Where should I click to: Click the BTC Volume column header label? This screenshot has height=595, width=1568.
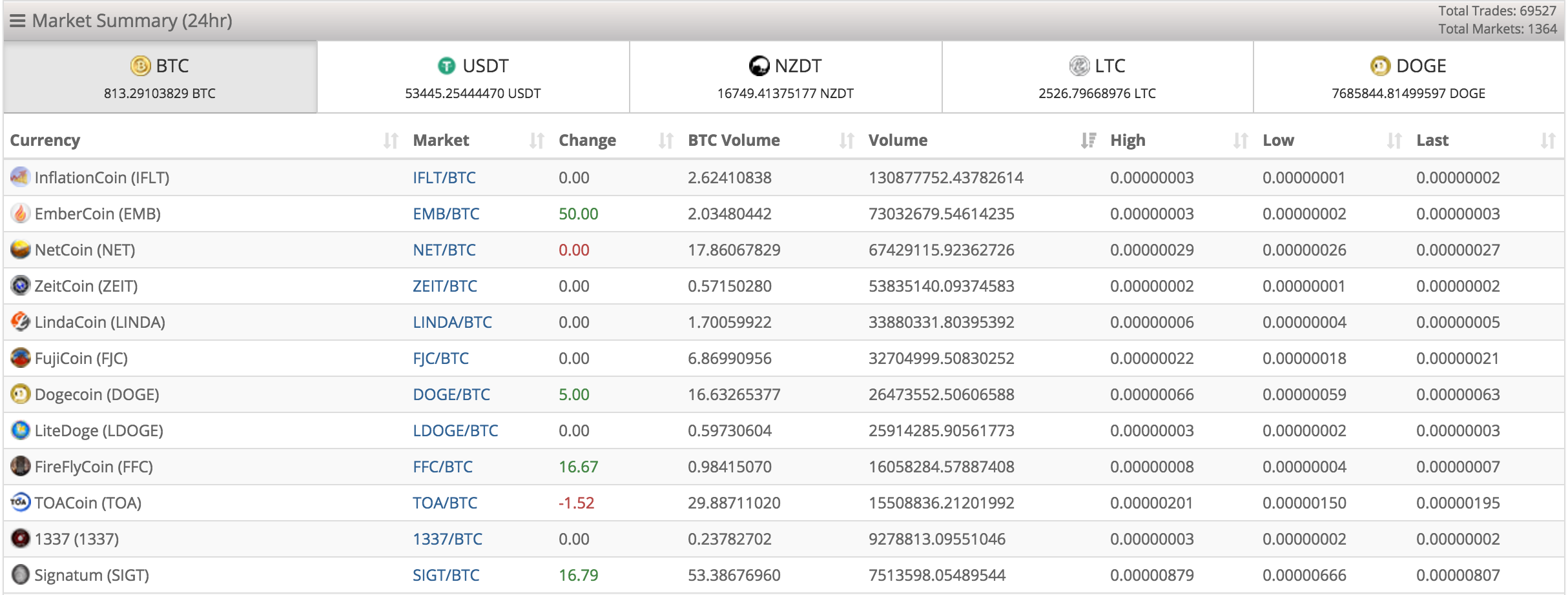[x=734, y=140]
